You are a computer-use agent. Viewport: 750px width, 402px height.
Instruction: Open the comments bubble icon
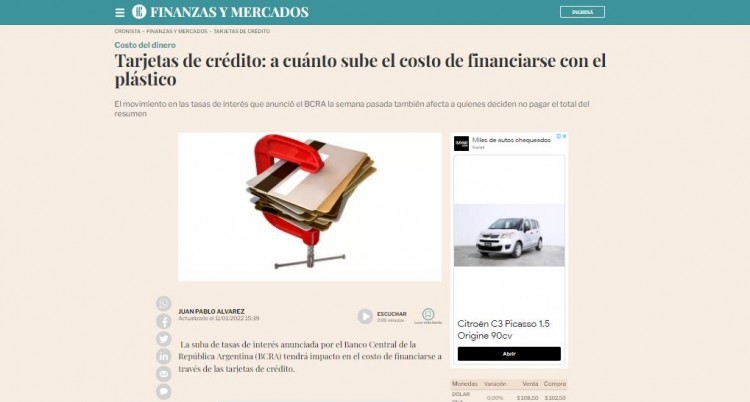tap(164, 391)
